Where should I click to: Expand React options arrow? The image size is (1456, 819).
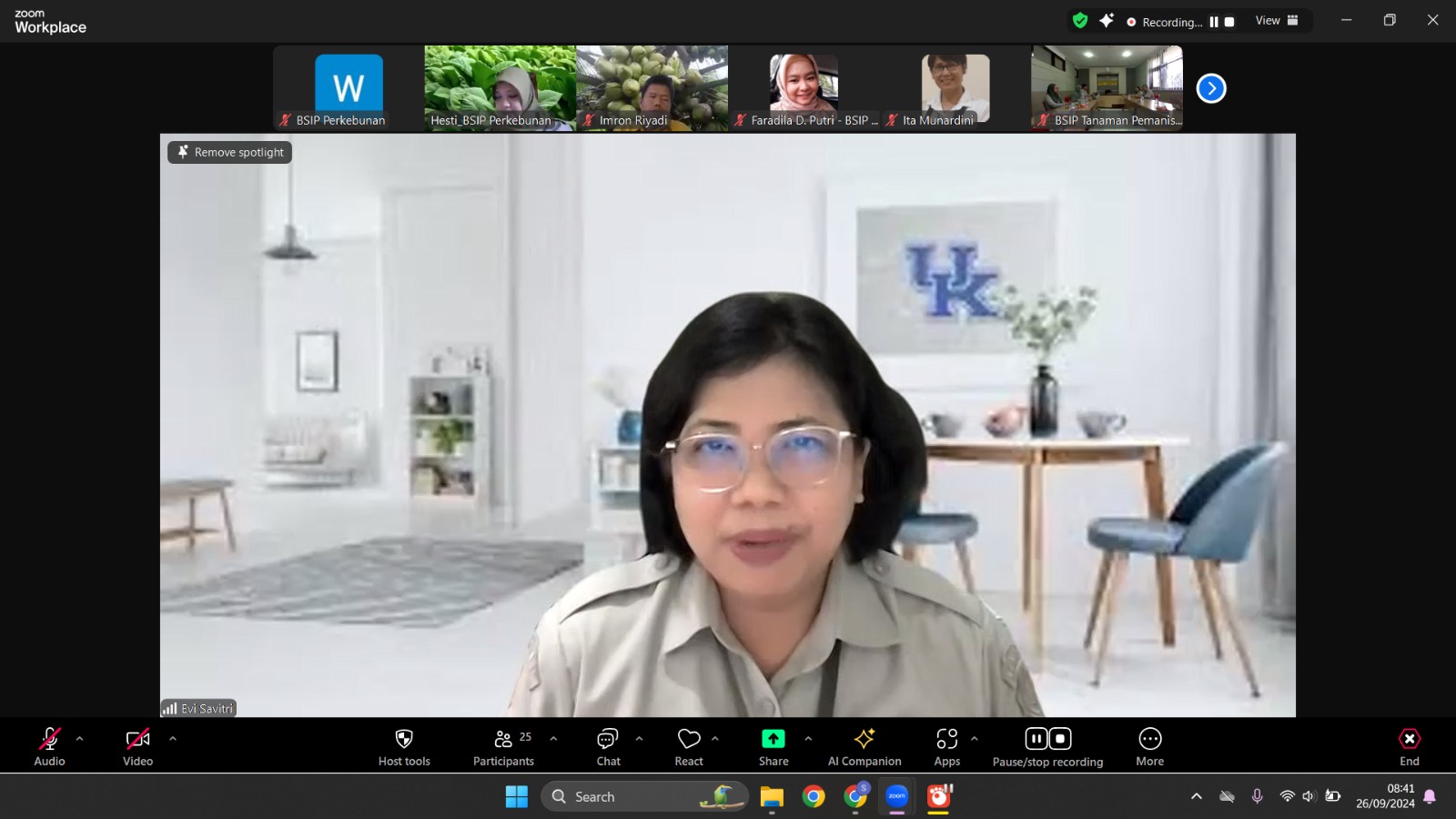point(715,739)
